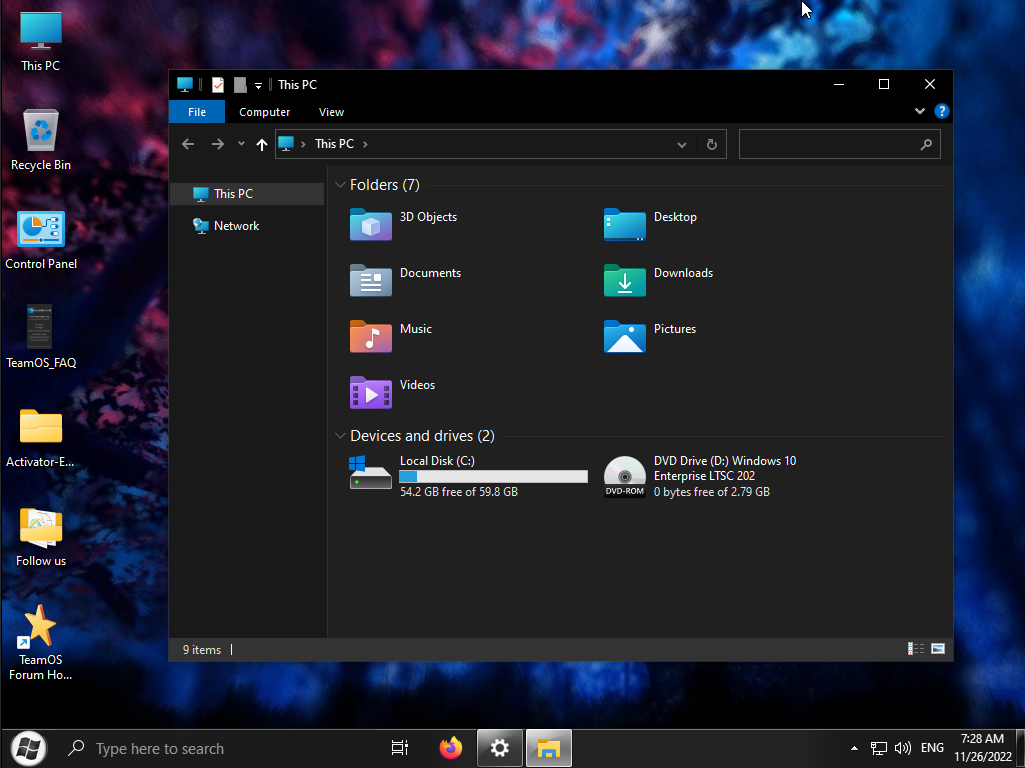Refresh the This PC view
Image resolution: width=1025 pixels, height=768 pixels.
pos(711,144)
